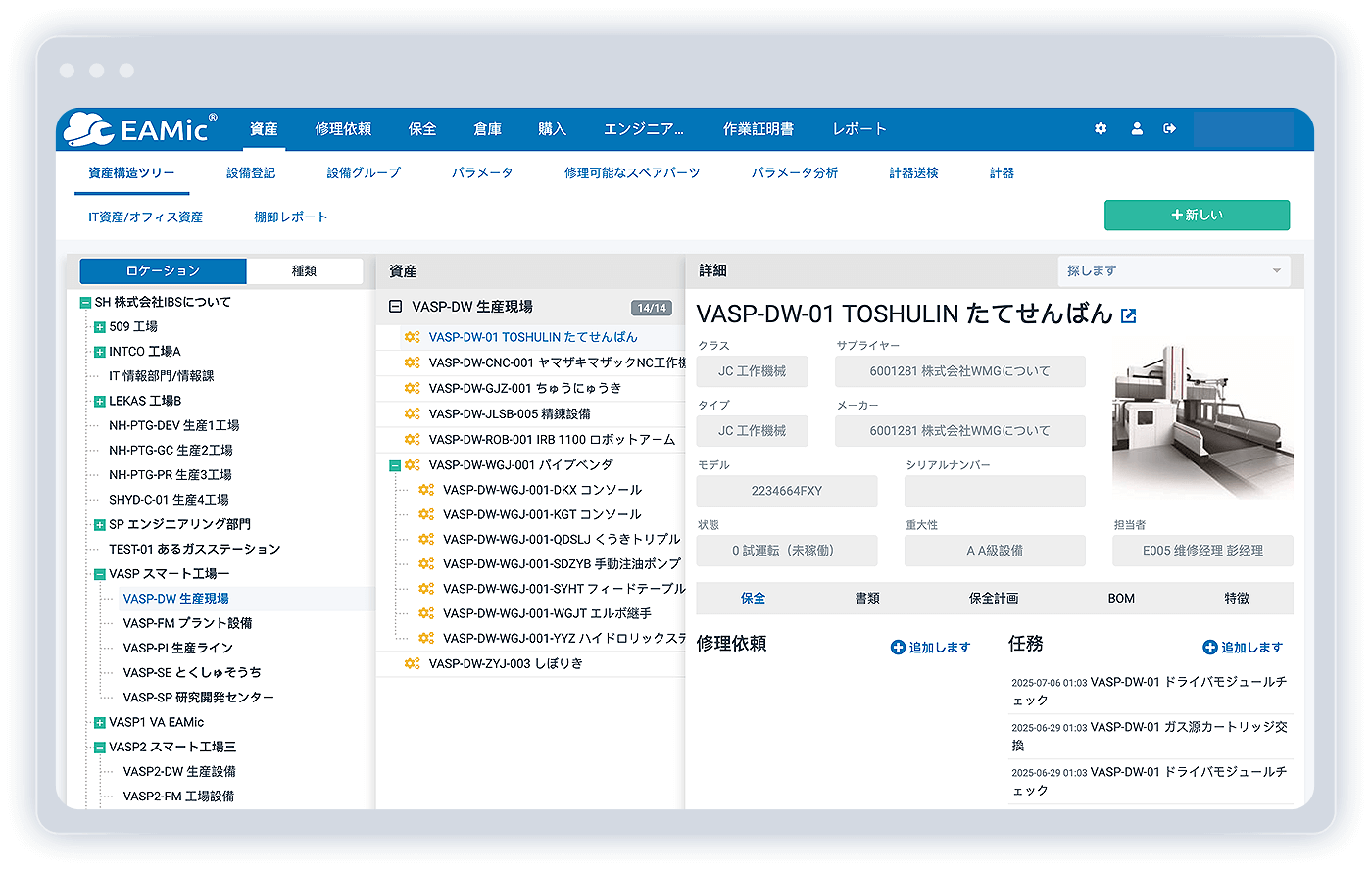Open the external link icon beside VASP-DW-01 title
The height and width of the screenshot is (870, 1372).
click(x=1129, y=316)
